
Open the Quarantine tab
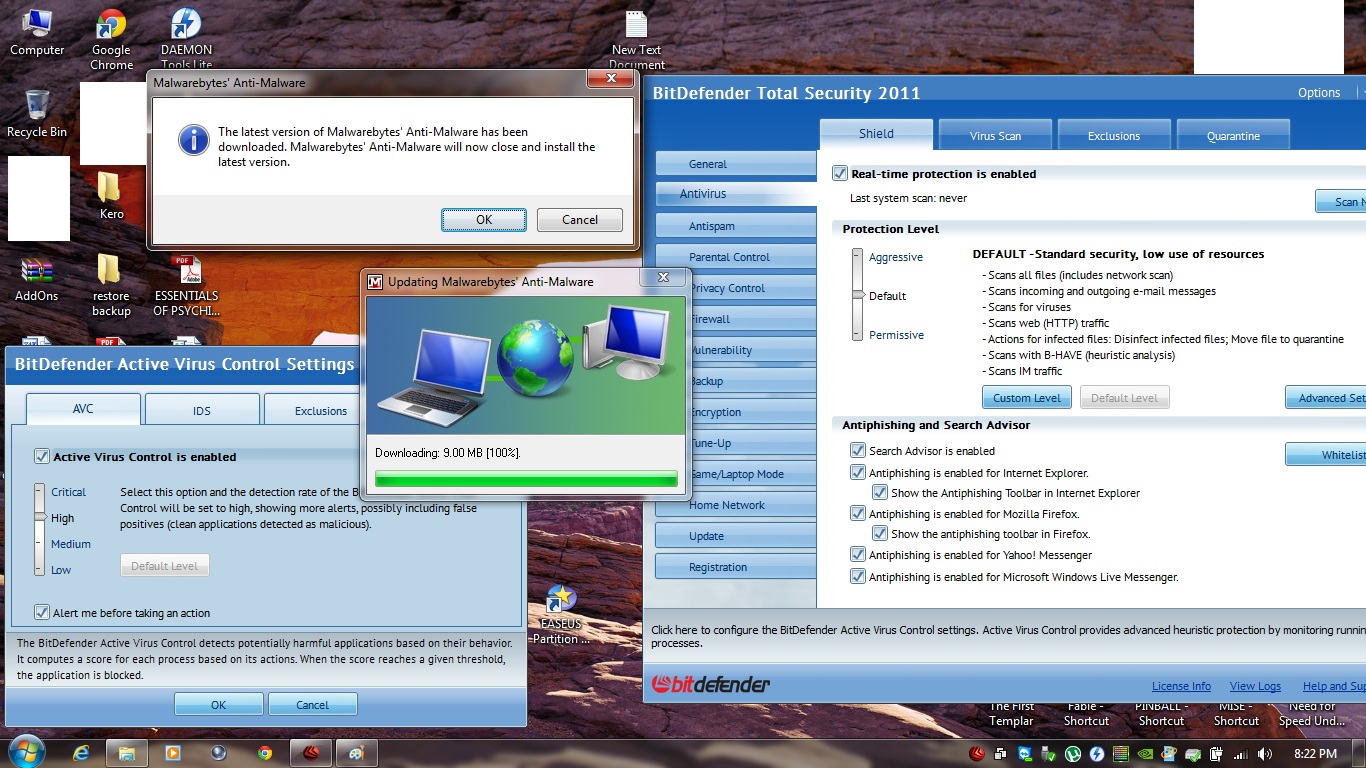click(x=1233, y=135)
